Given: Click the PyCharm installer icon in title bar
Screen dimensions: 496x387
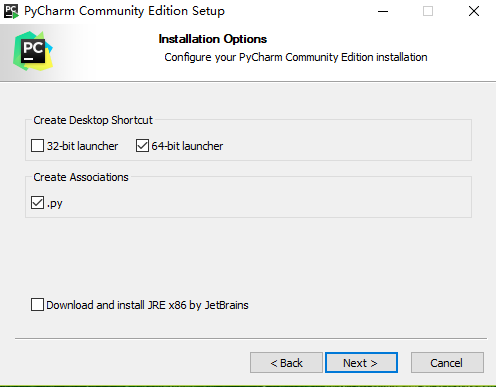Looking at the screenshot, I should pos(11,11).
